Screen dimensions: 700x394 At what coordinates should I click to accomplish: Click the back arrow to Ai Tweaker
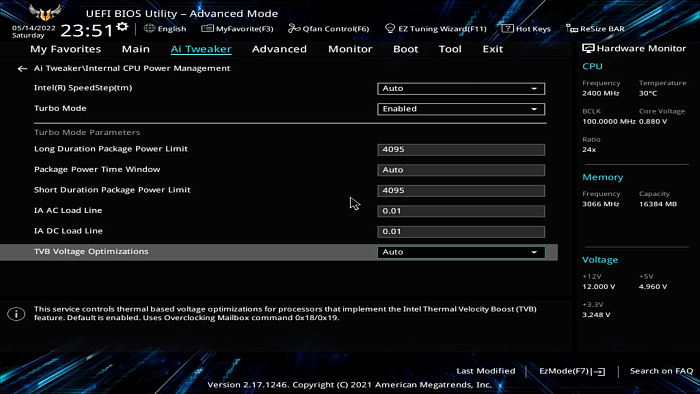pyautogui.click(x=22, y=69)
